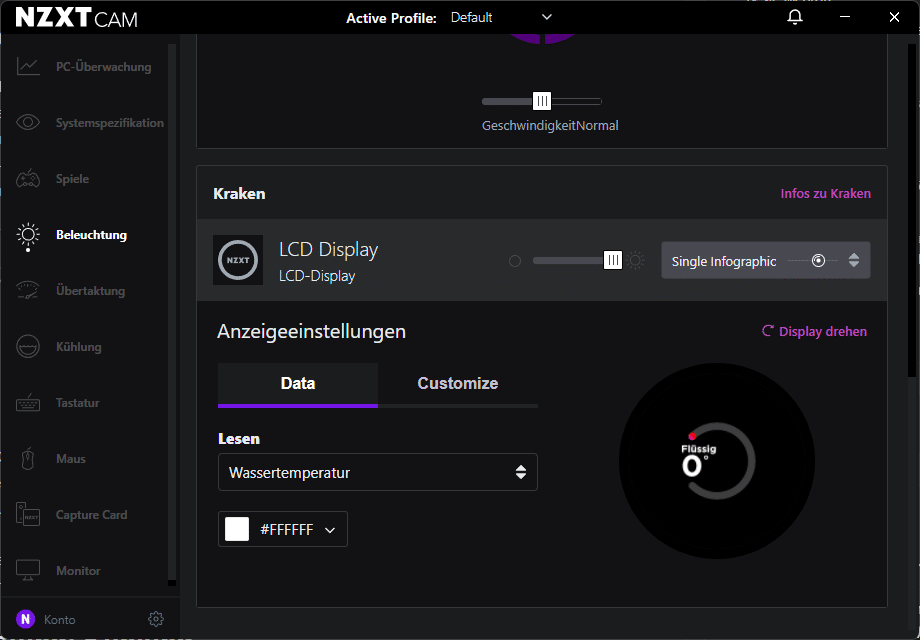Click the Maus mouse icon
The height and width of the screenshot is (640, 920).
pos(28,459)
